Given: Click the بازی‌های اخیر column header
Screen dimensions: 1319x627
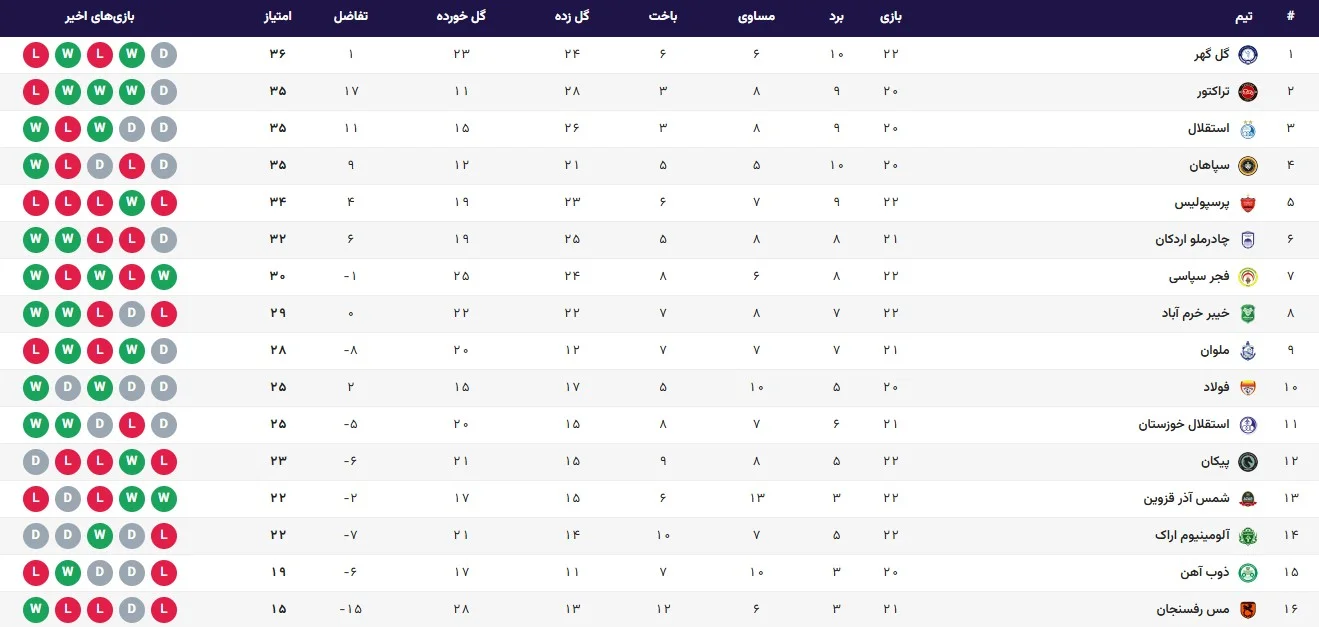Looking at the screenshot, I should pyautogui.click(x=100, y=17).
